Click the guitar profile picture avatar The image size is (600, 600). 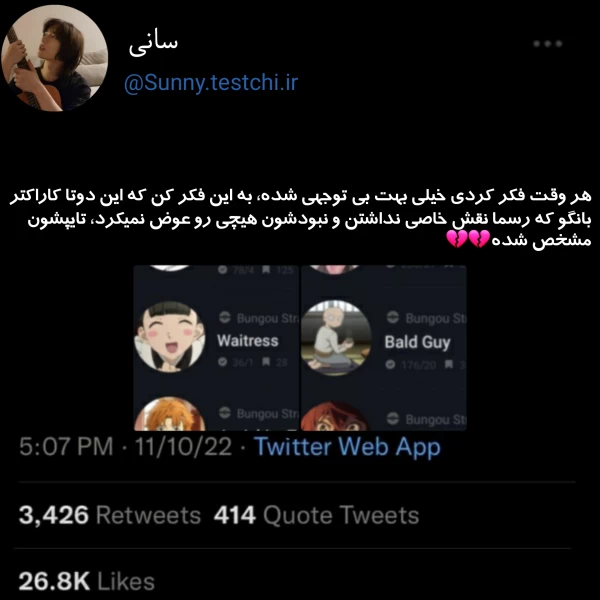pos(54,58)
